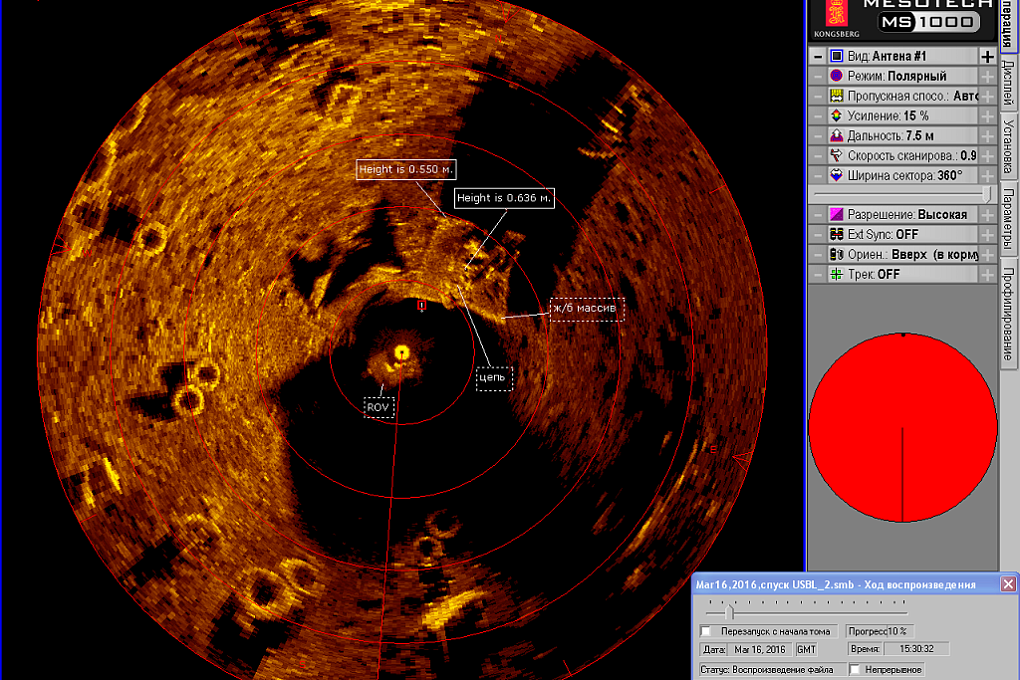1020x680 pixels.
Task: Click plus button on Ориен. row
Action: (x=987, y=254)
